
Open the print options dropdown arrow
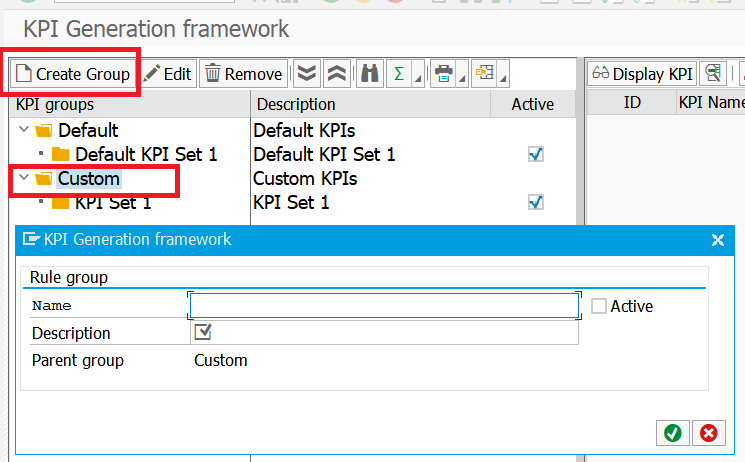tap(463, 78)
